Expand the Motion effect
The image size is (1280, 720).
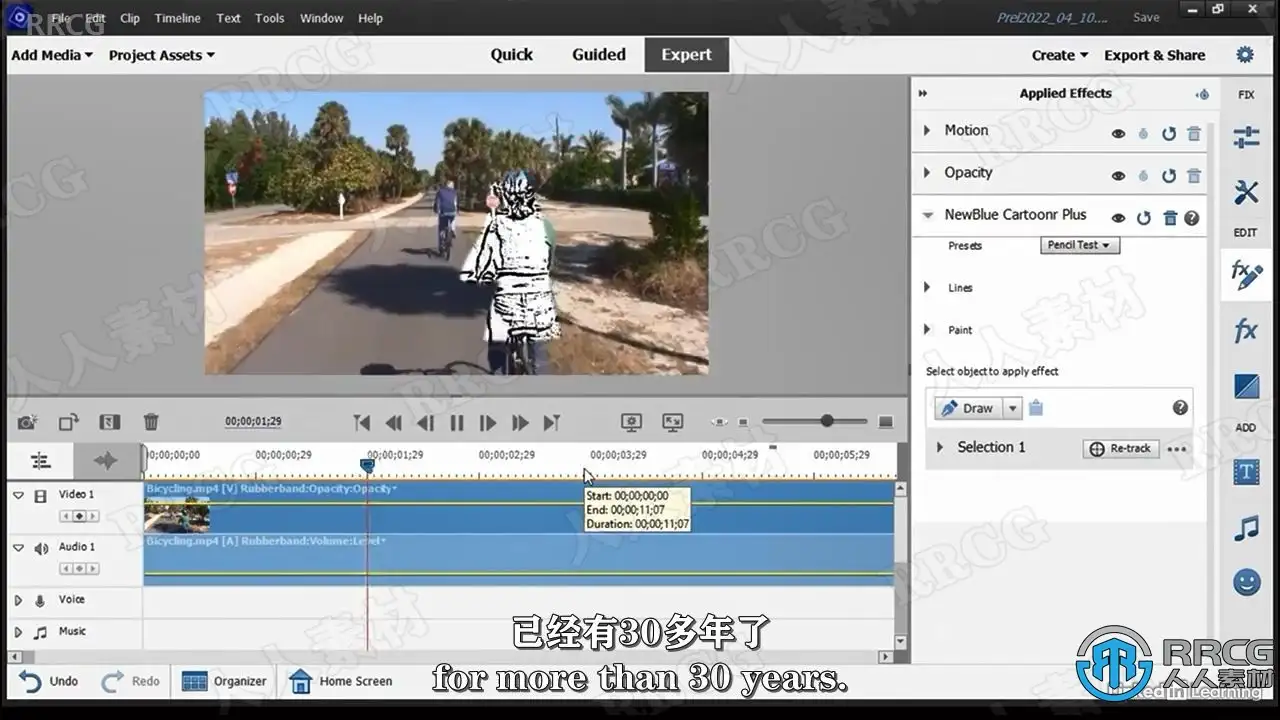click(x=927, y=130)
